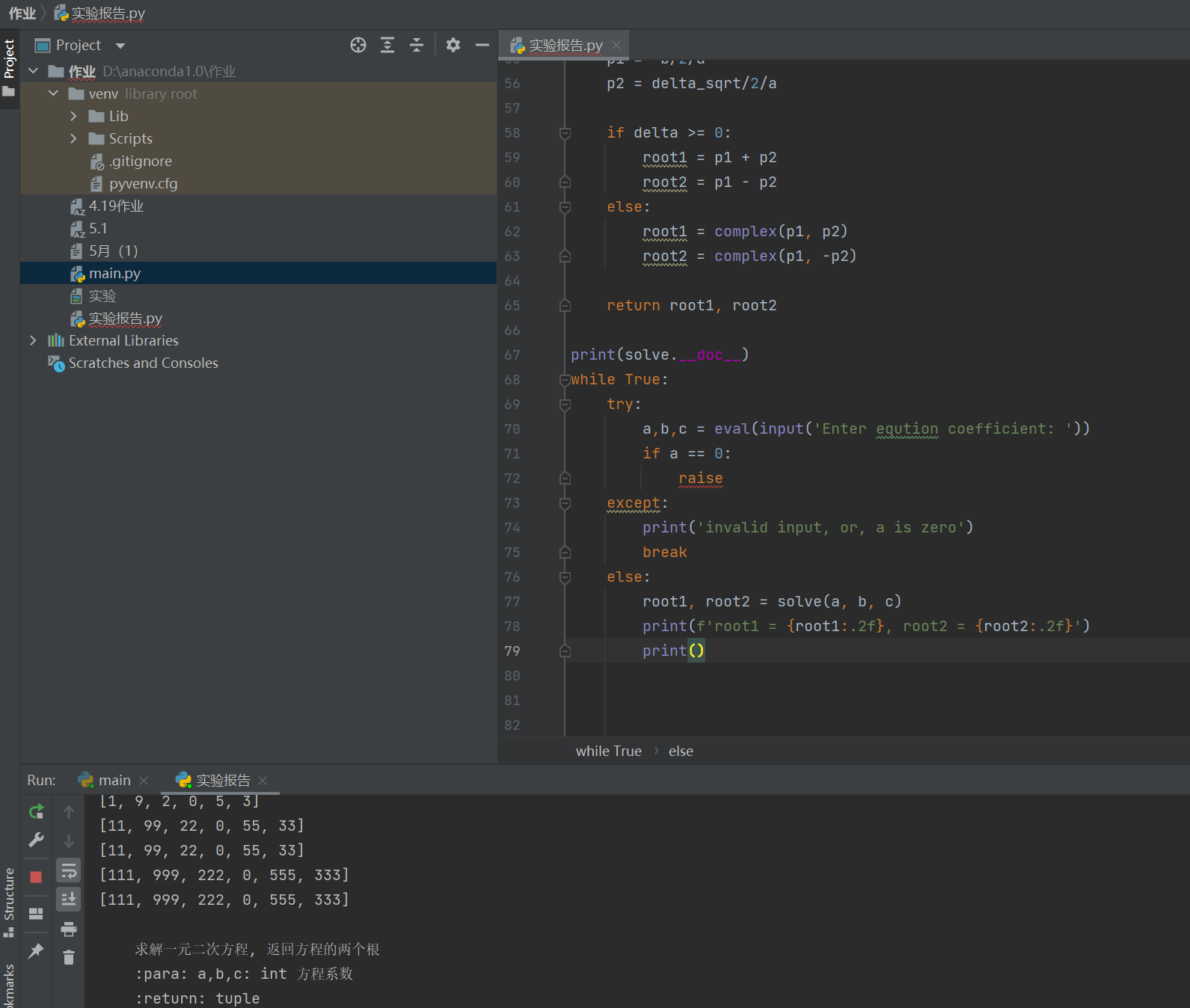Hide the Project panel with minus icon

(x=482, y=45)
